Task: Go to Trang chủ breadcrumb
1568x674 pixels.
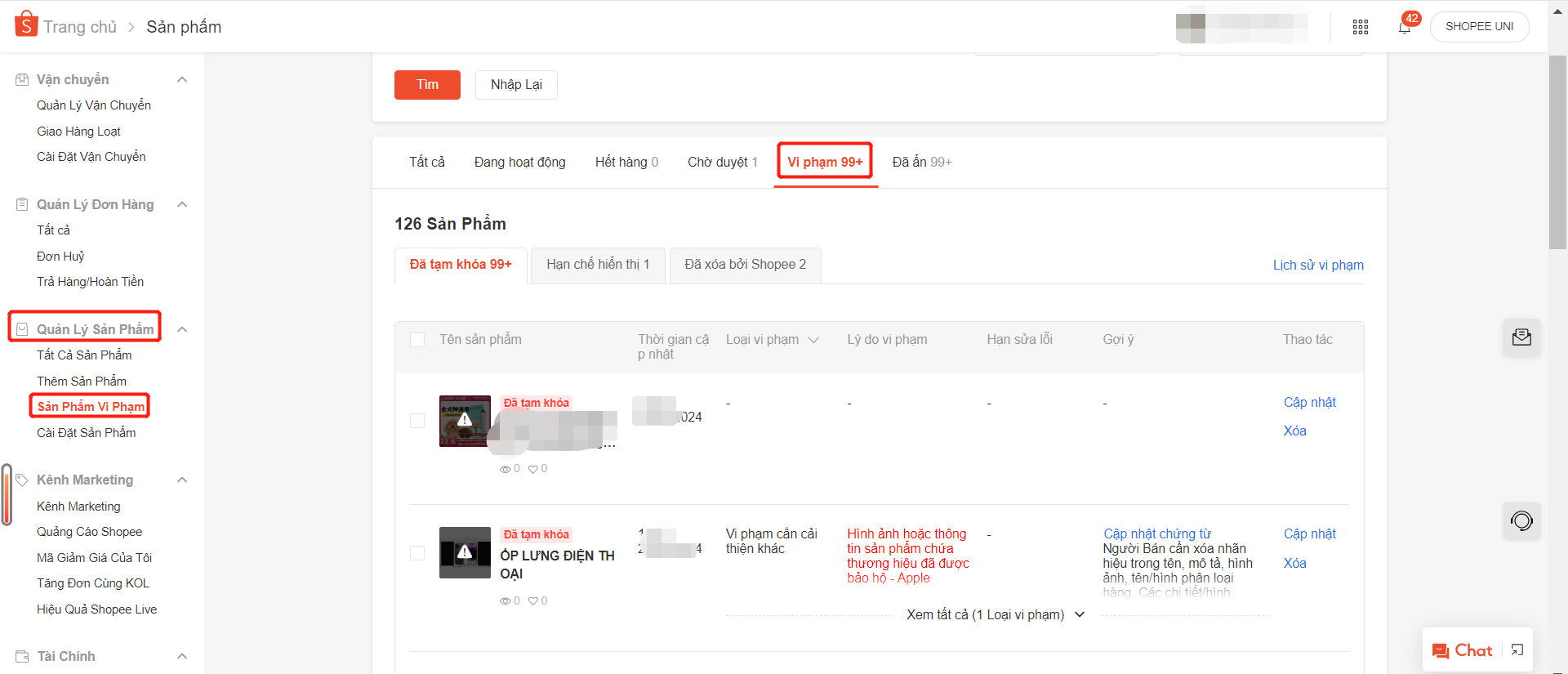Action: click(x=80, y=27)
